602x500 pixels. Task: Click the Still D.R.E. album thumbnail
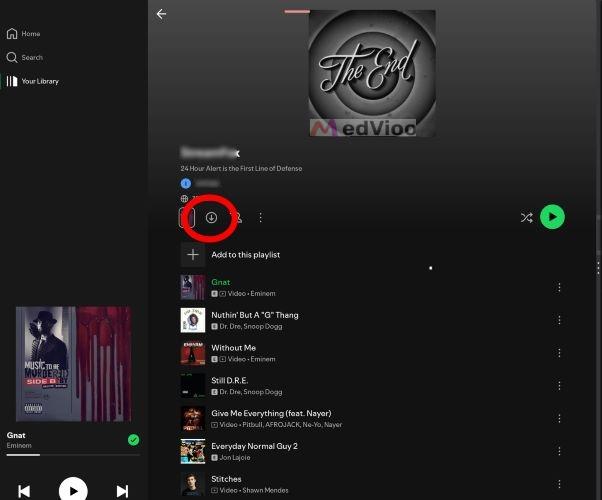coord(193,386)
